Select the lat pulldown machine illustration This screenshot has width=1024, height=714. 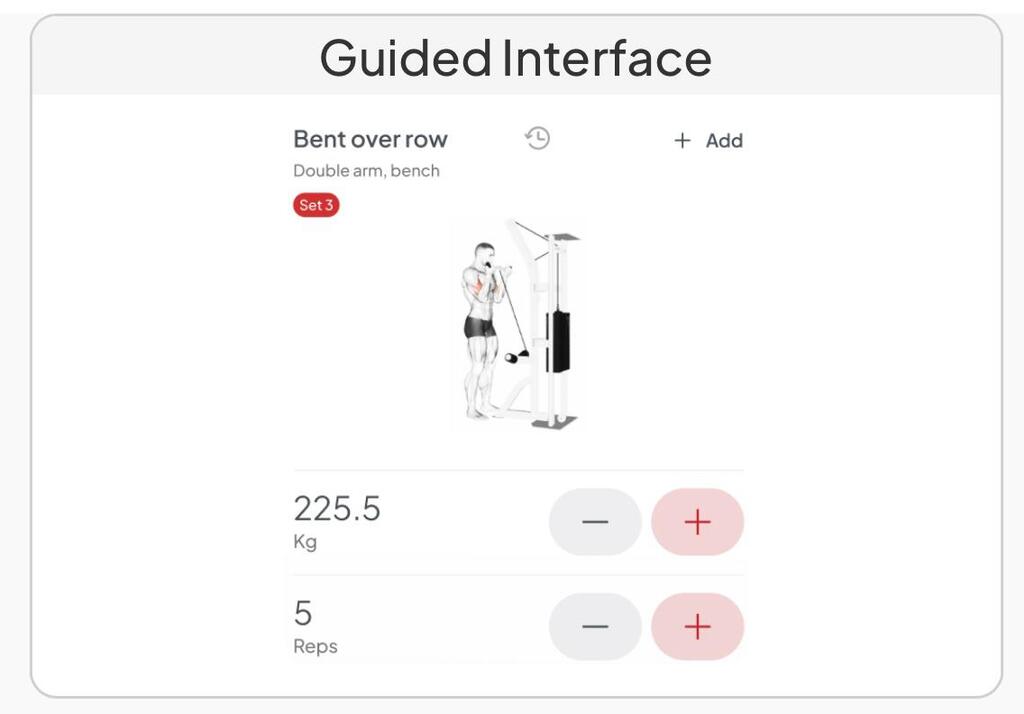520,325
